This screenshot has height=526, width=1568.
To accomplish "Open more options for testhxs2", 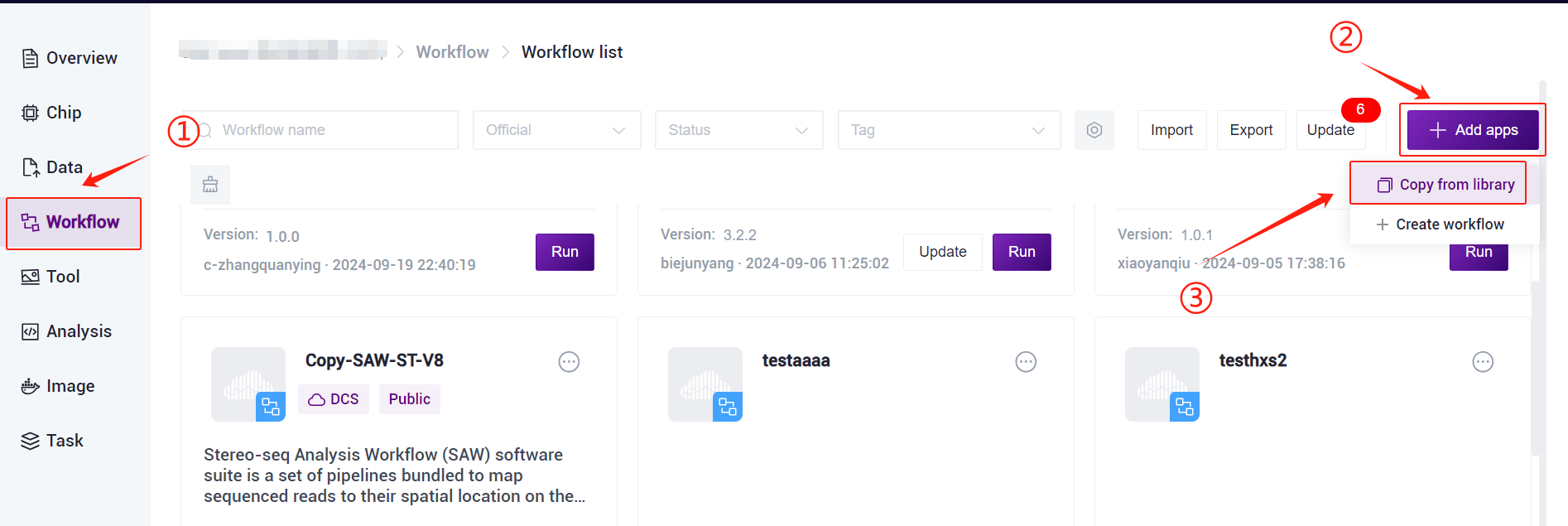I will click(x=1483, y=362).
